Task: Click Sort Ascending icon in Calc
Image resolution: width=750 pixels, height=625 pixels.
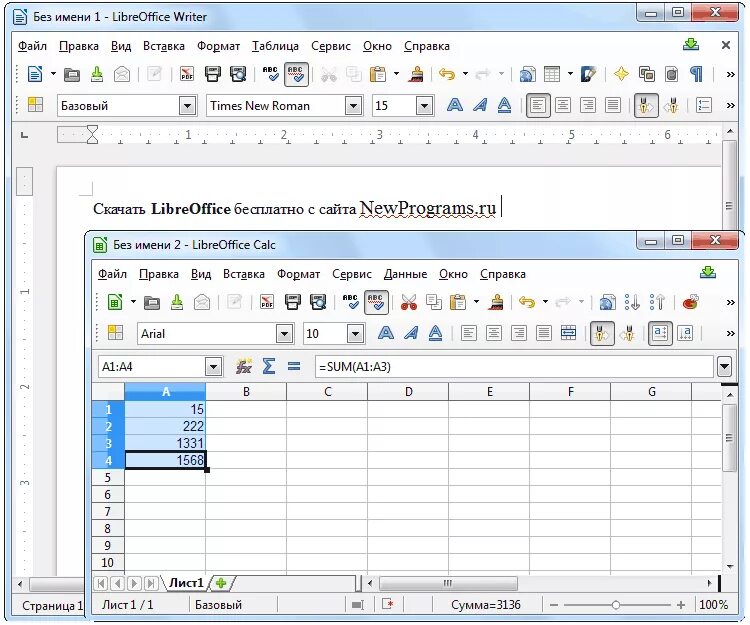Action: click(632, 302)
